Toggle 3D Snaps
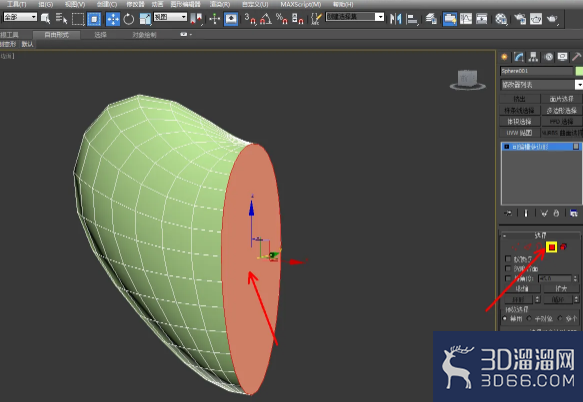The image size is (583, 402). coord(250,19)
